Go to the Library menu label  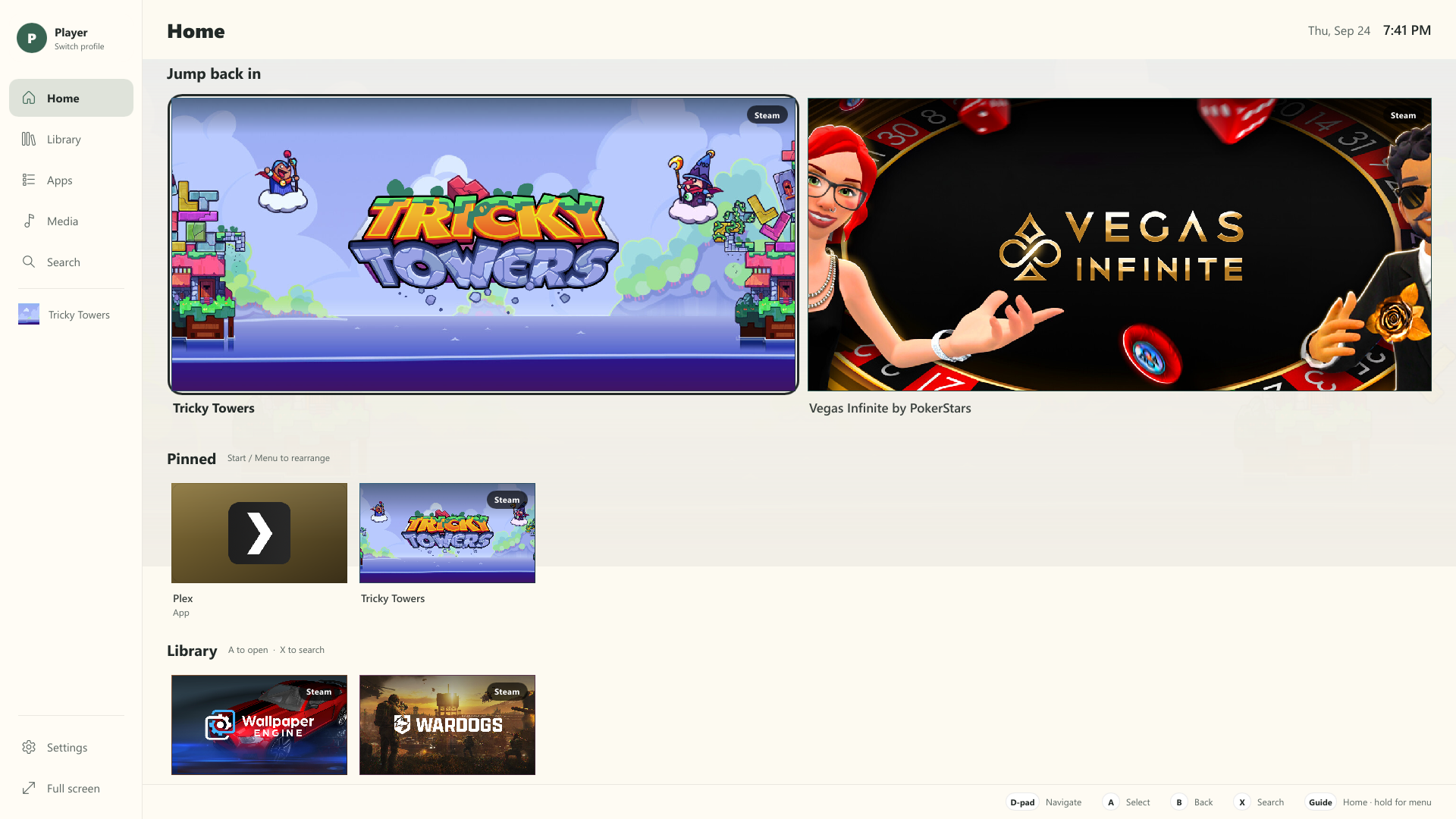click(64, 140)
